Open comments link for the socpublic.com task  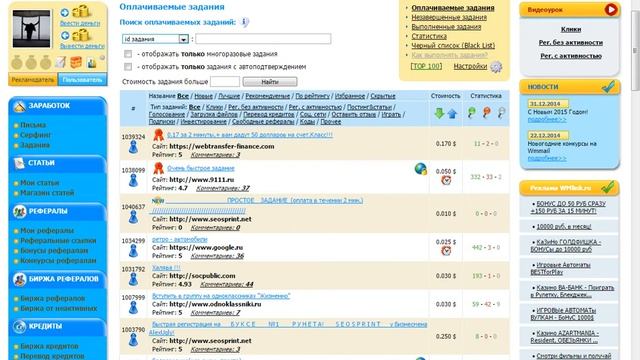tap(227, 284)
